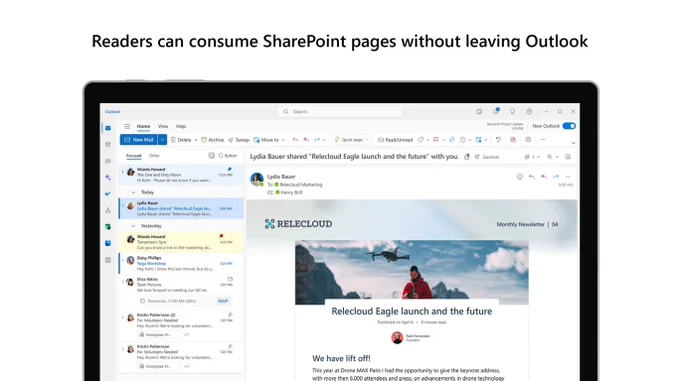The height and width of the screenshot is (381, 680).
Task: Click the New Mail button
Action: [139, 140]
